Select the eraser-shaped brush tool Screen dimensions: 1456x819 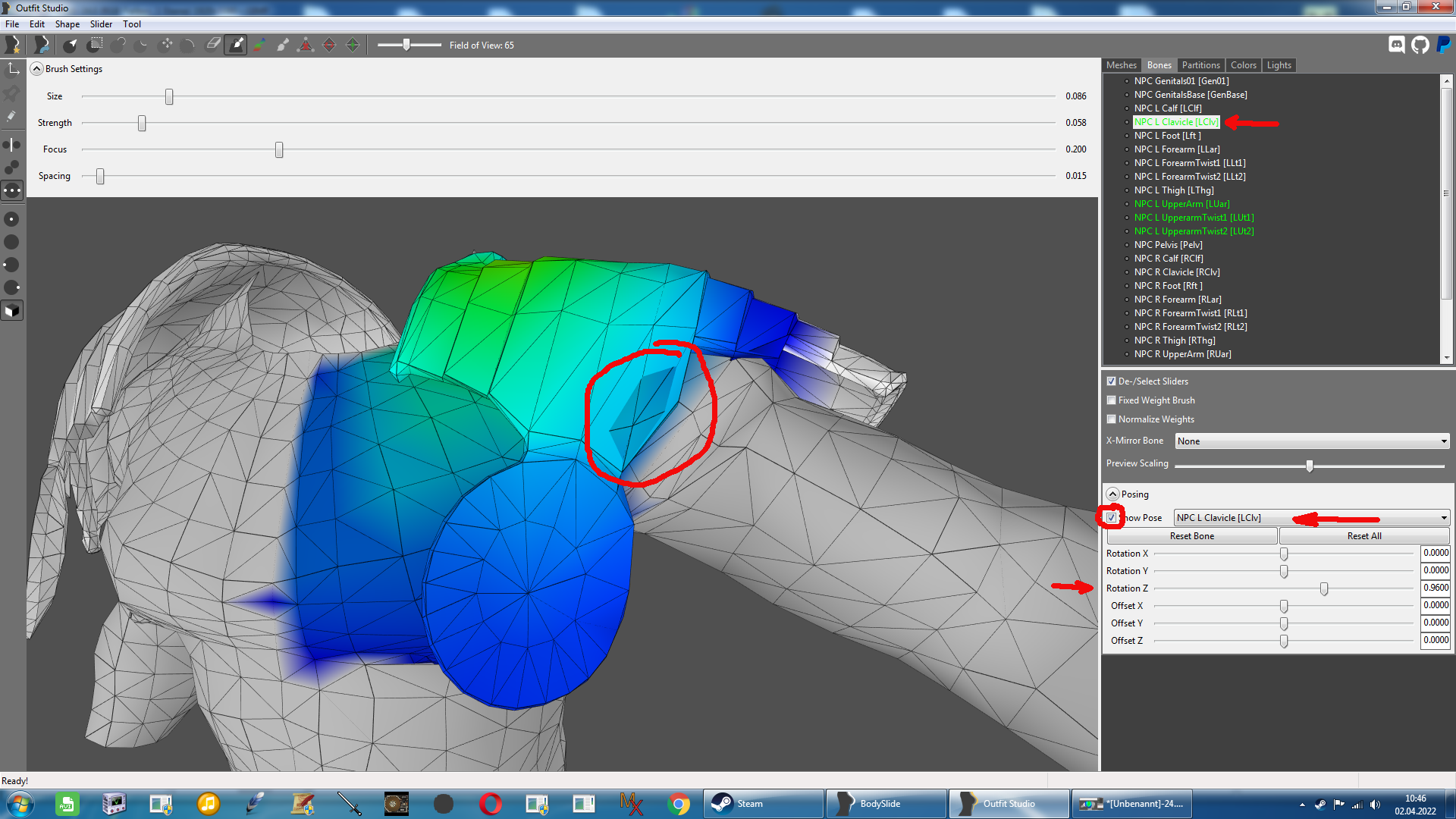pyautogui.click(x=213, y=45)
